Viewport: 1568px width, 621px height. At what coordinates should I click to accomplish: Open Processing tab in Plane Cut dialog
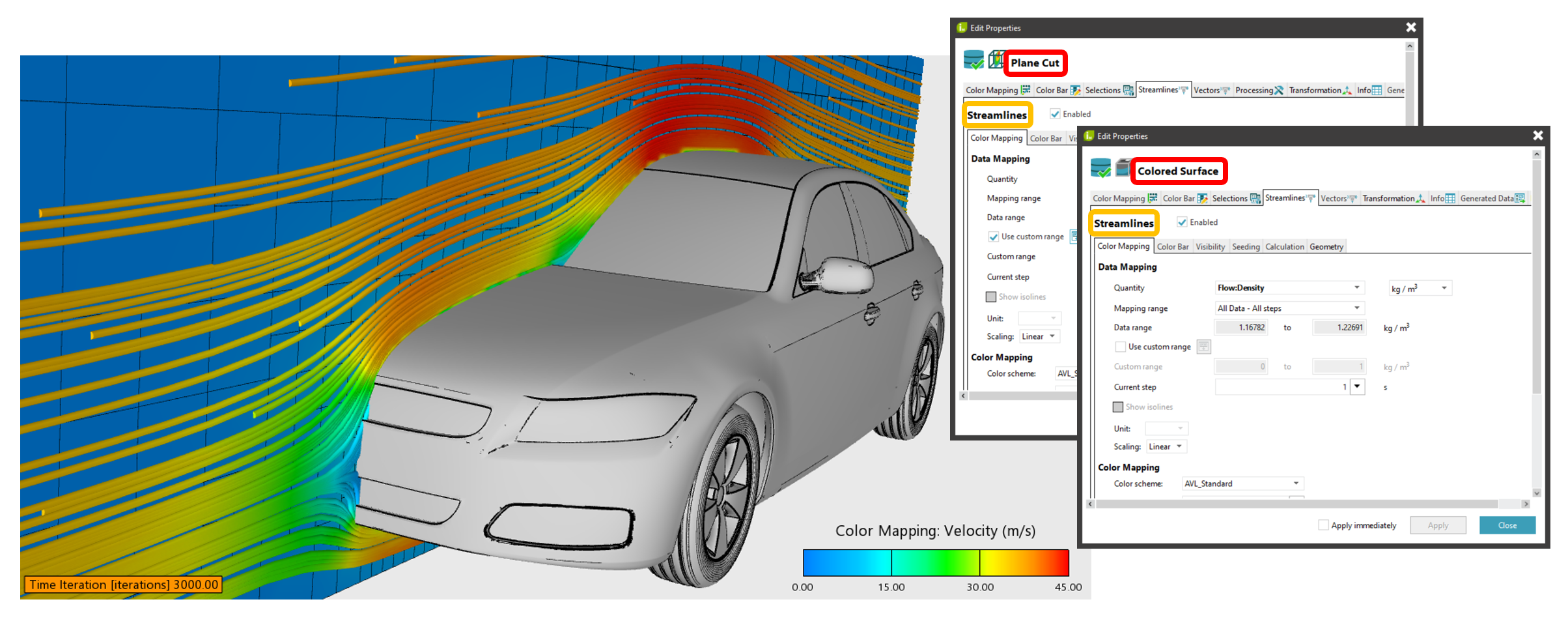click(1259, 91)
